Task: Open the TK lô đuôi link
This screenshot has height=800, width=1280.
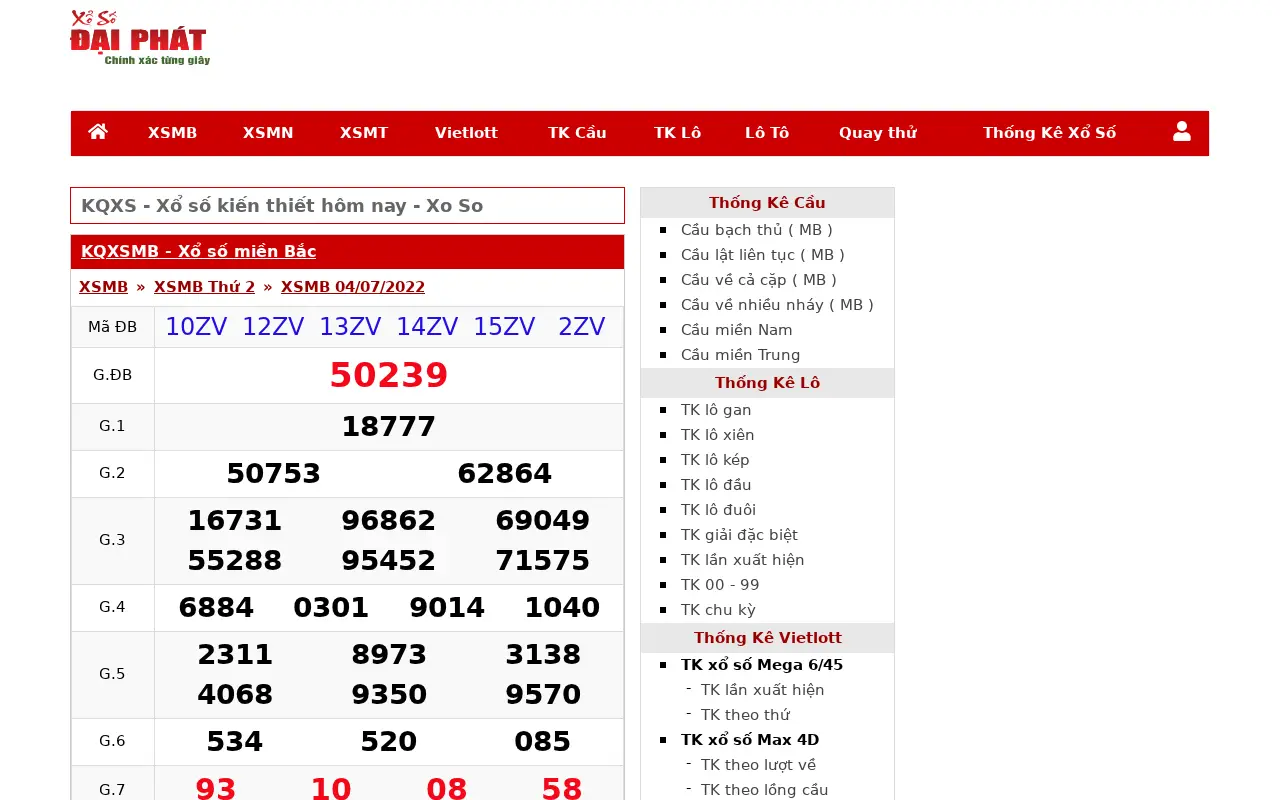Action: tap(719, 510)
